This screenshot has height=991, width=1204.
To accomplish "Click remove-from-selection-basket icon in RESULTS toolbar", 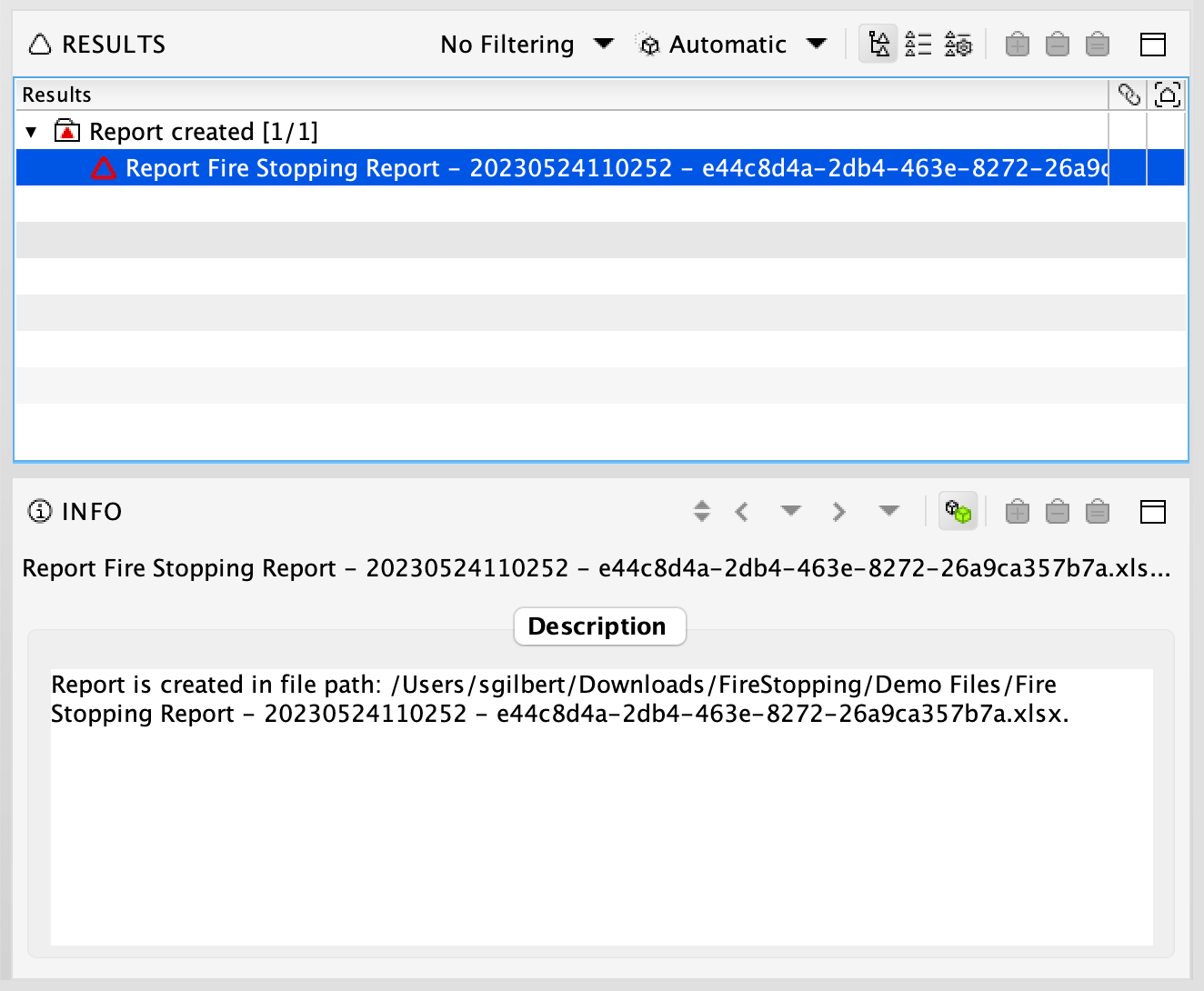I will 1058,45.
